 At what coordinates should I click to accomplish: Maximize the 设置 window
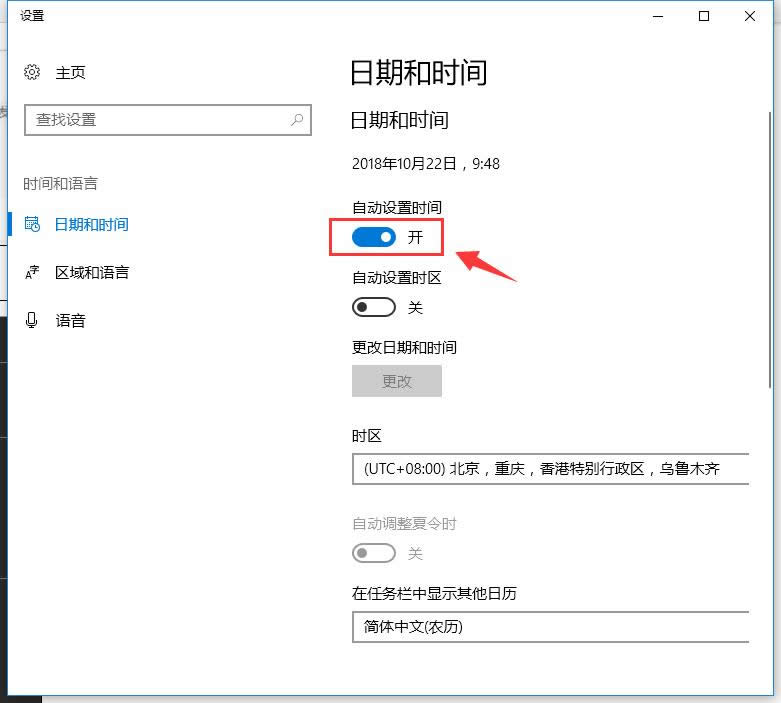pyautogui.click(x=704, y=16)
